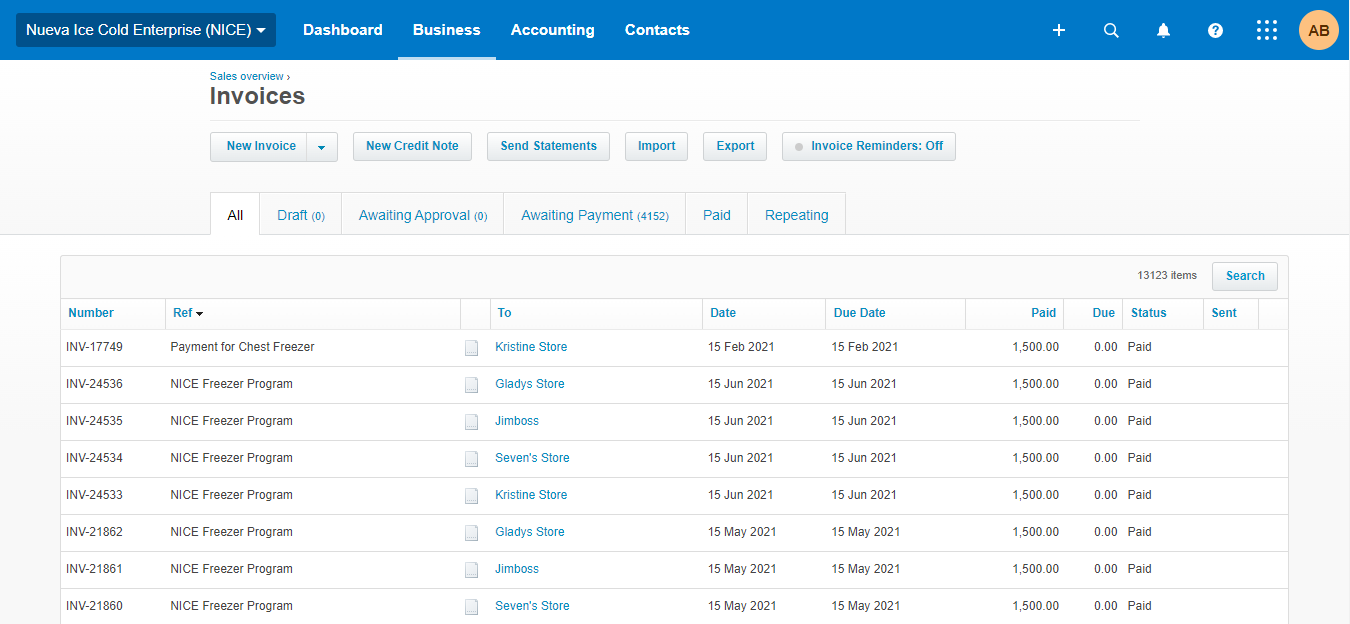Screen dimensions: 1350x624
Task: Click the document icon for INV-24534
Action: pos(472,459)
